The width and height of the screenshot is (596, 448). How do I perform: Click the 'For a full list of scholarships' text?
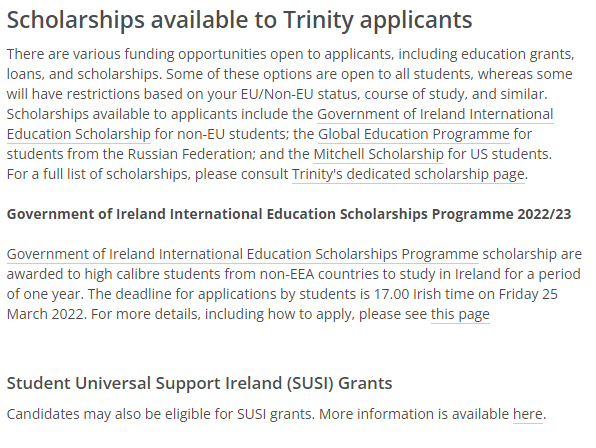click(99, 174)
